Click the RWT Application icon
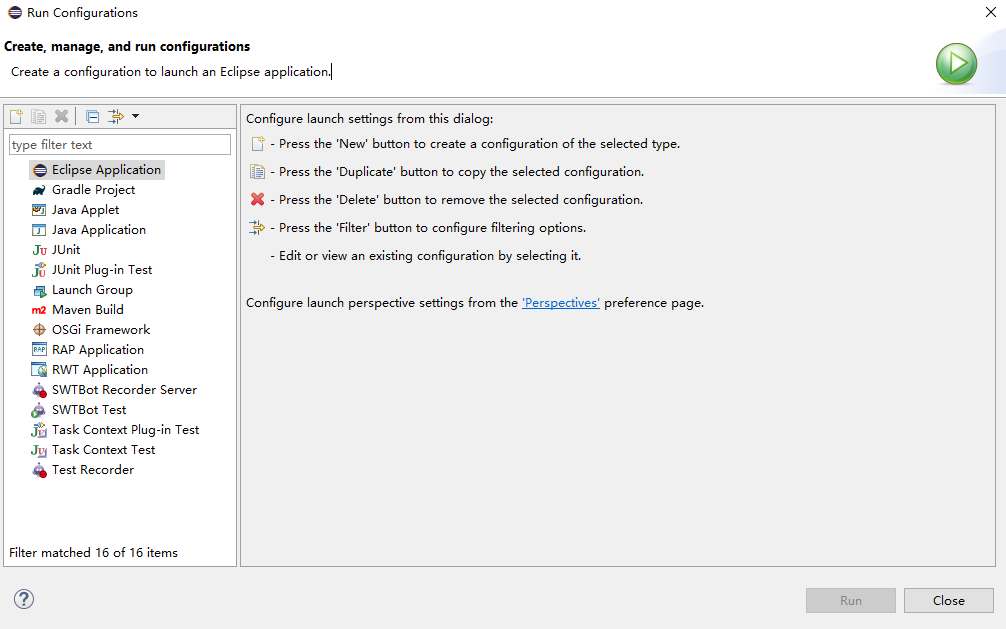 click(39, 370)
